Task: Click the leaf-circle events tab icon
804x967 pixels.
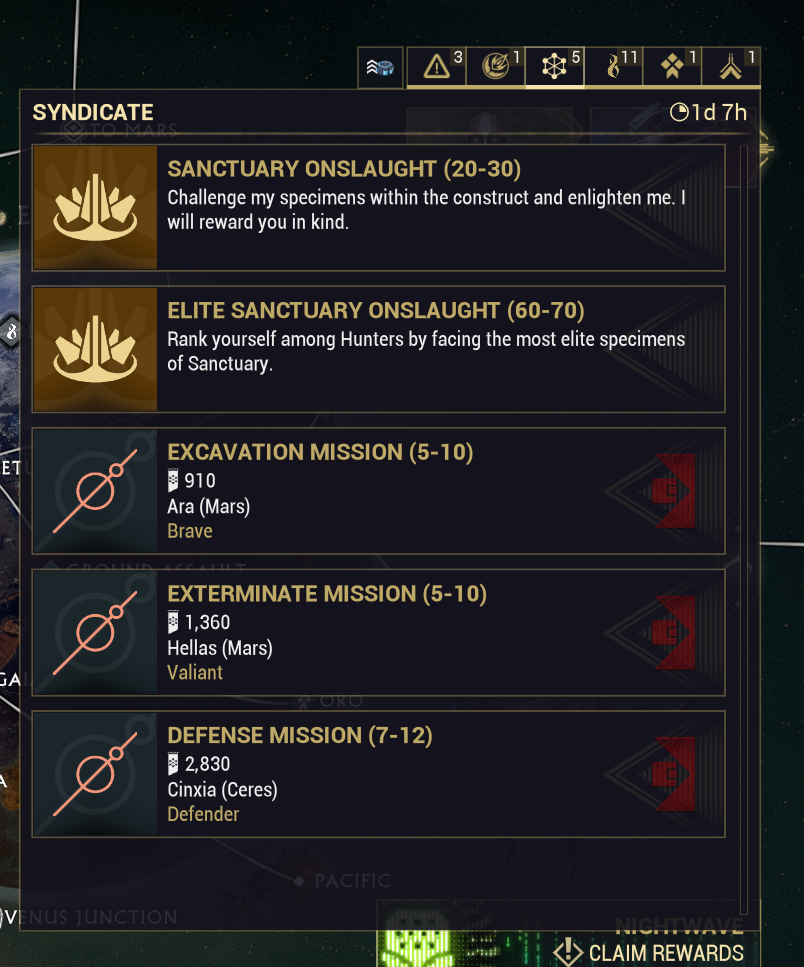Action: (495, 67)
